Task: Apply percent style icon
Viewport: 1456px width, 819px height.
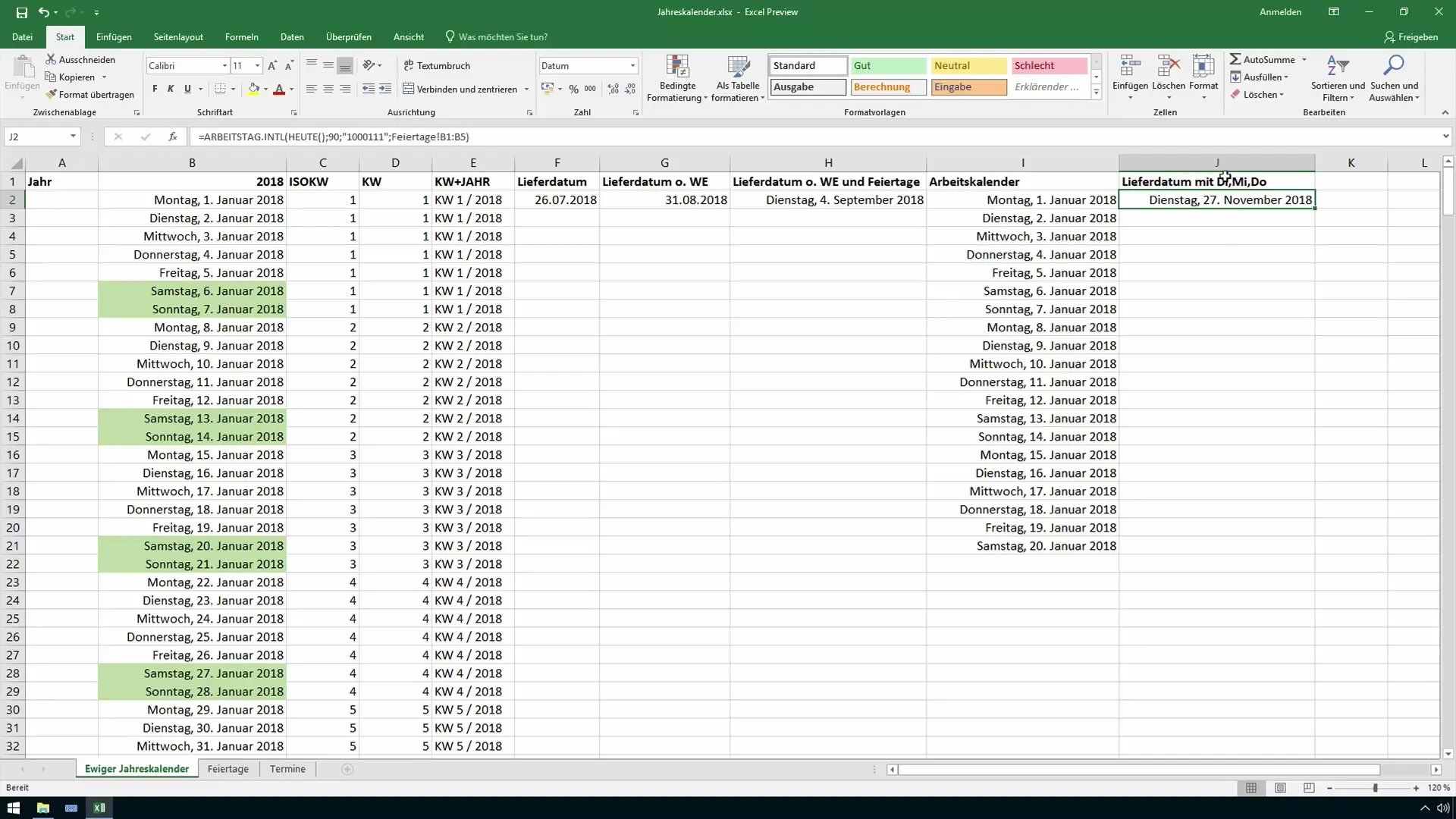Action: tap(574, 89)
